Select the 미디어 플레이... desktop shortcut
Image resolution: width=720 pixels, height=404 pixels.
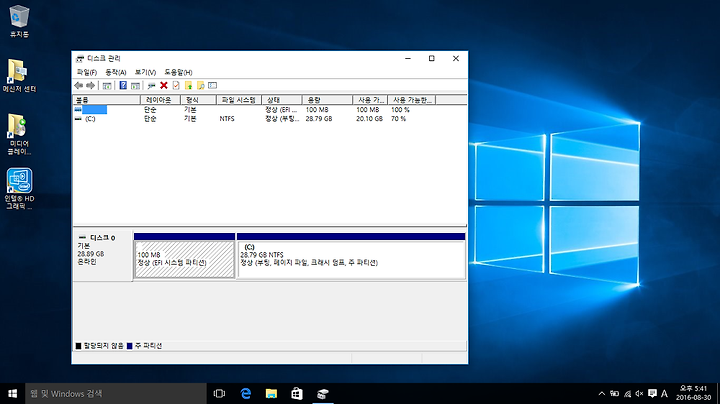(19, 134)
